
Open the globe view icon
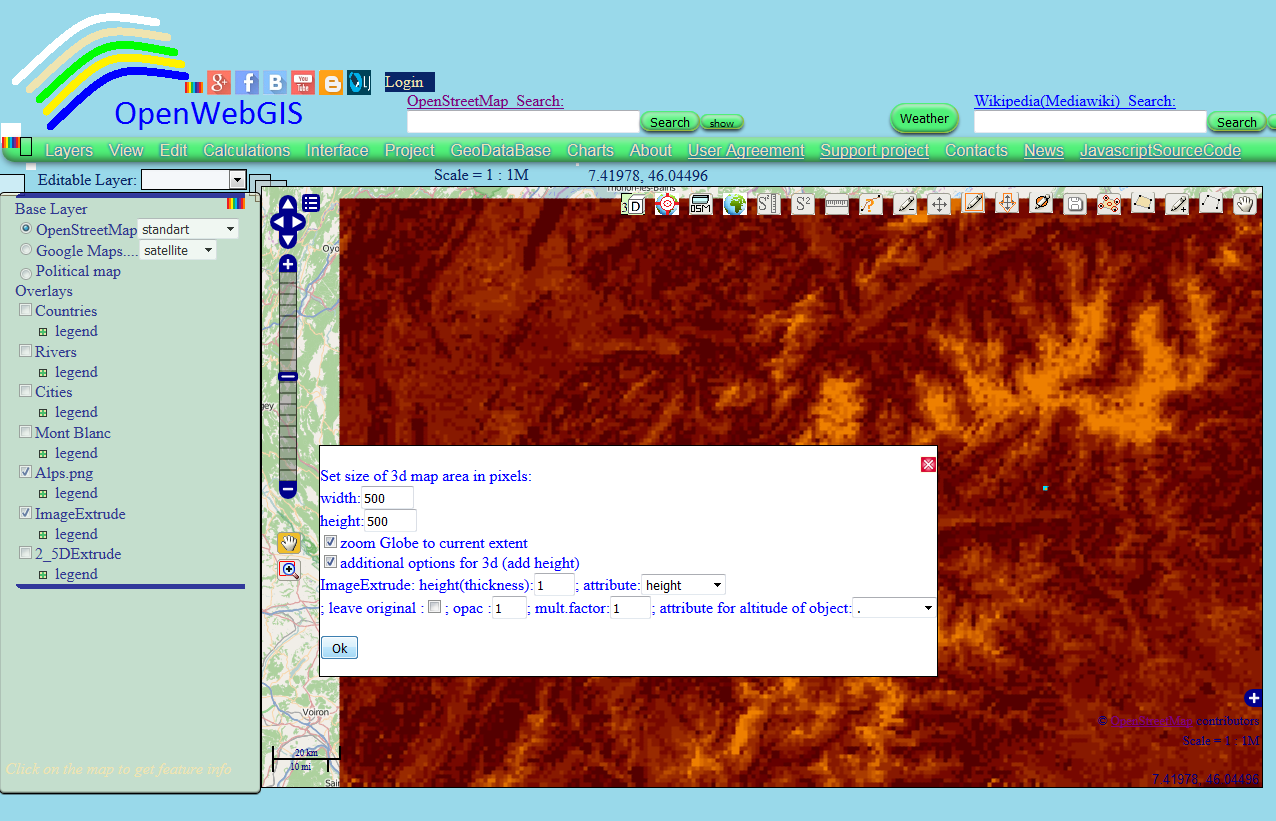(735, 204)
